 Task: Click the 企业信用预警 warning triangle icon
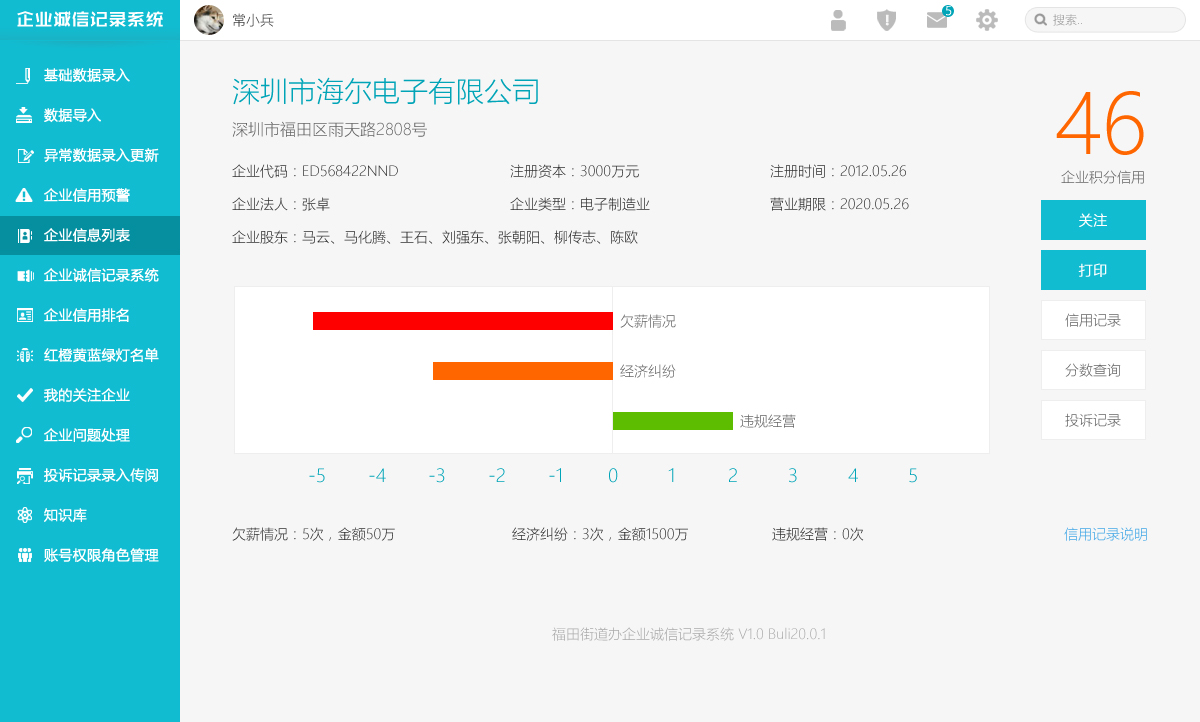tap(25, 195)
